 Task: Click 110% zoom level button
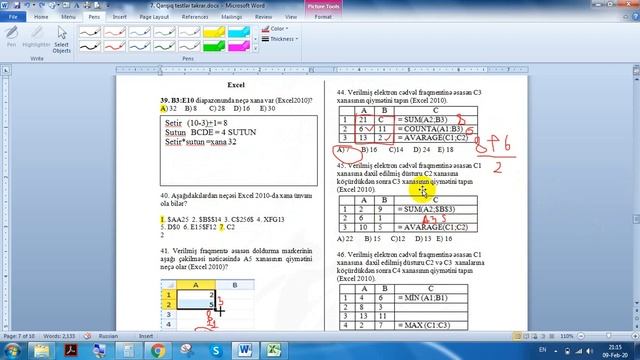click(x=567, y=336)
